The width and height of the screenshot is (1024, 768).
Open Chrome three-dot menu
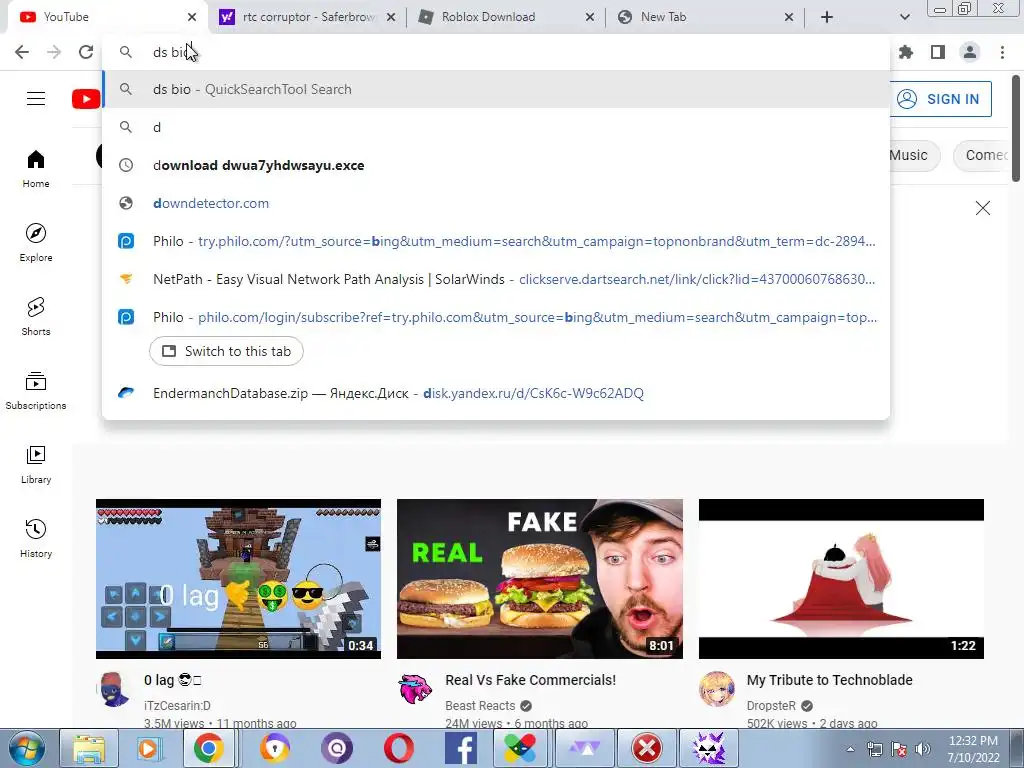1002,52
